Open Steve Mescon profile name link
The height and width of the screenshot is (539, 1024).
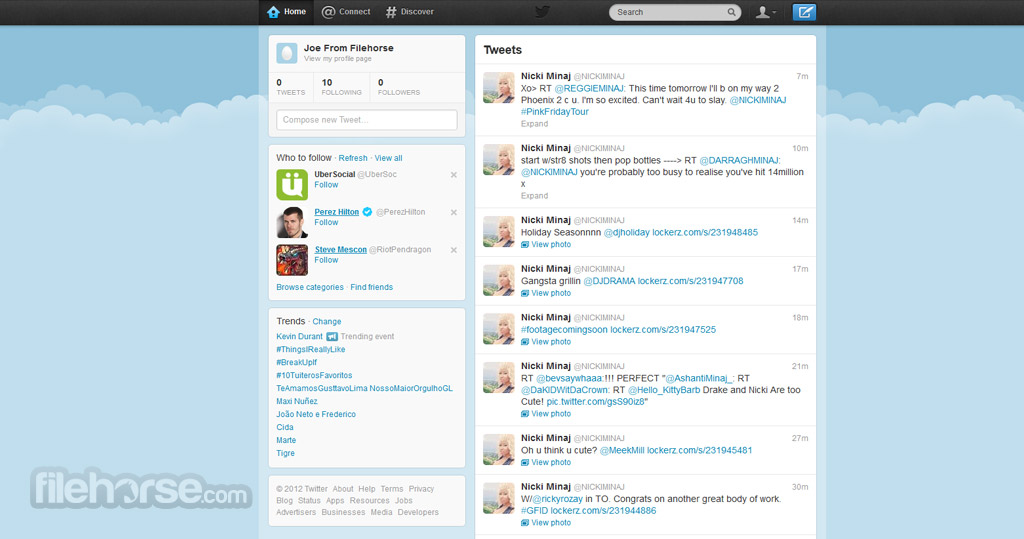point(340,250)
